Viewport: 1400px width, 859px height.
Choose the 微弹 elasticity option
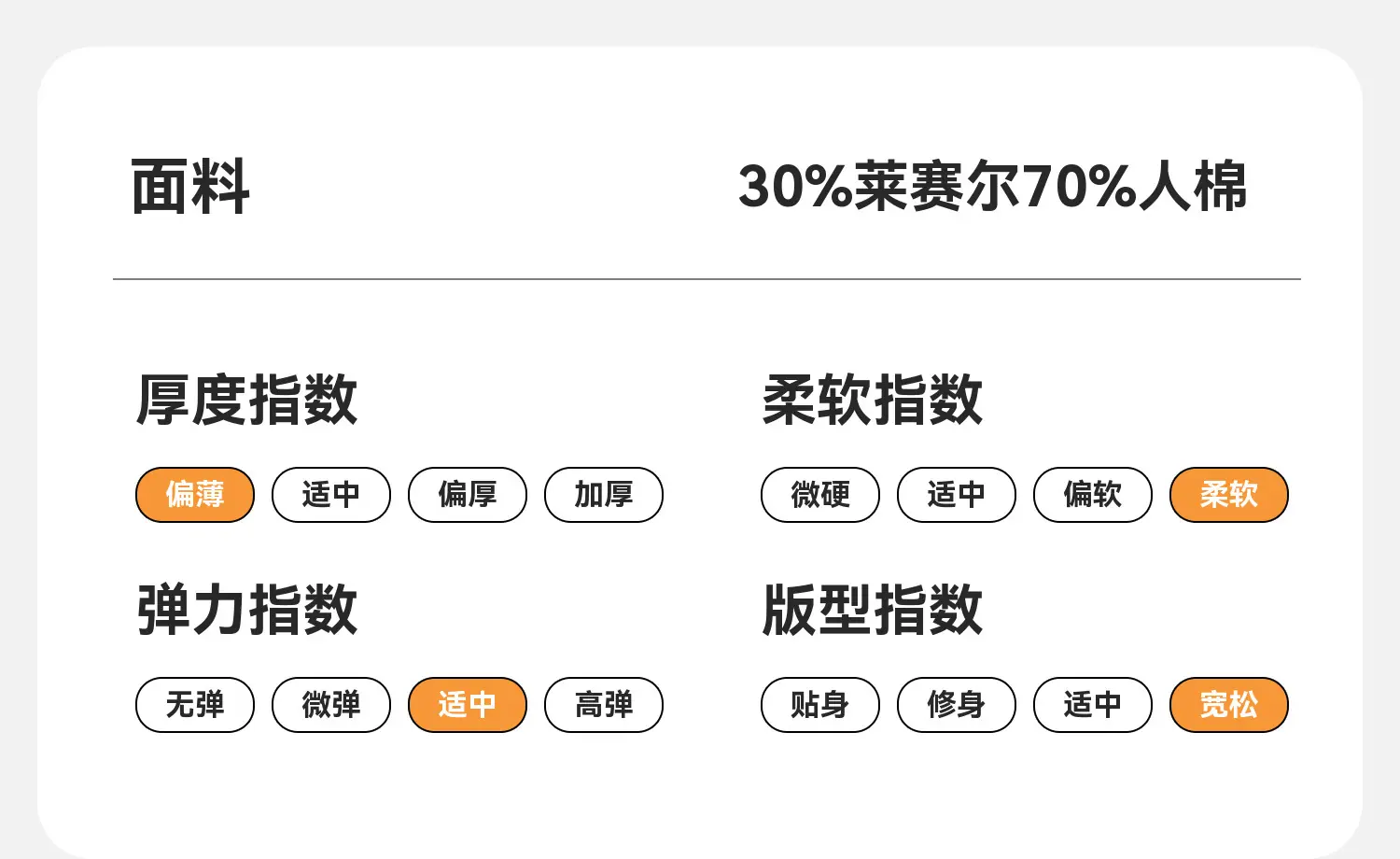pos(331,705)
